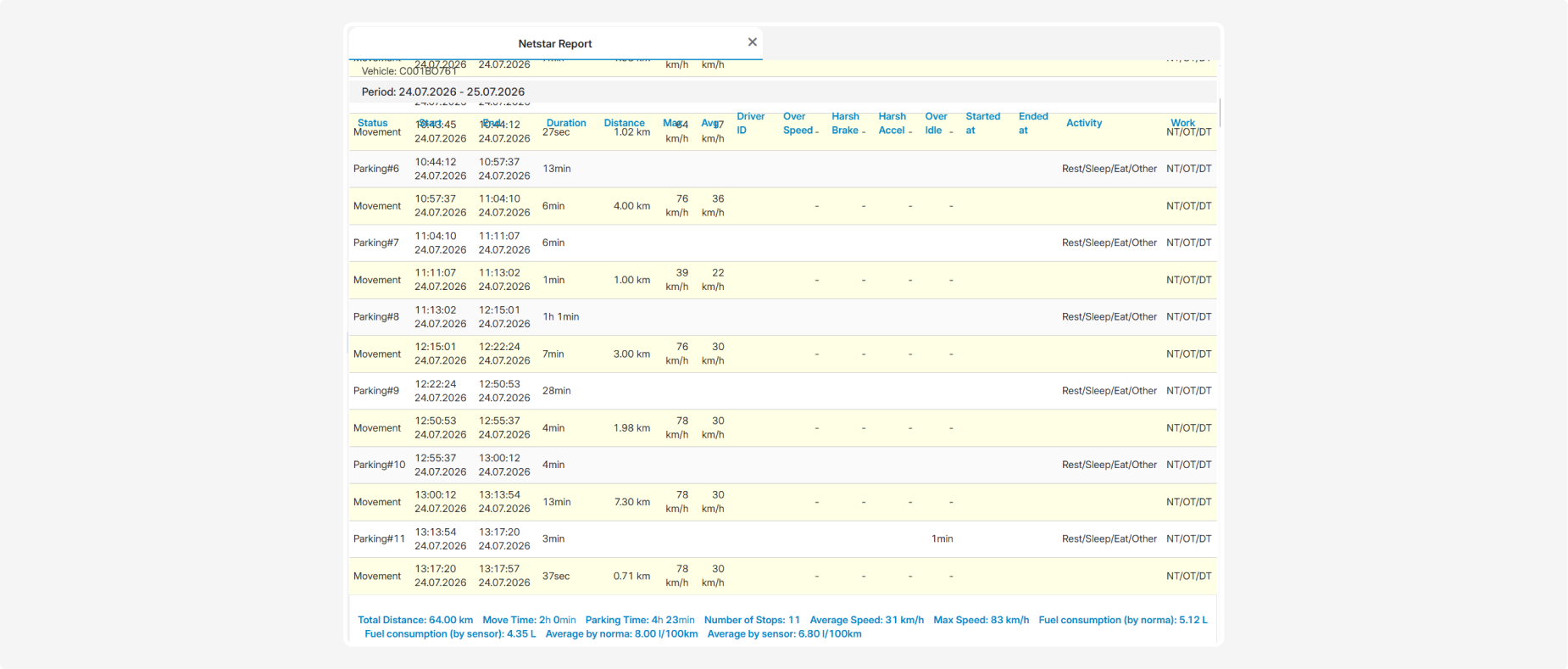Click the 1.98 km distance cell
The image size is (1568, 669).
coord(631,428)
